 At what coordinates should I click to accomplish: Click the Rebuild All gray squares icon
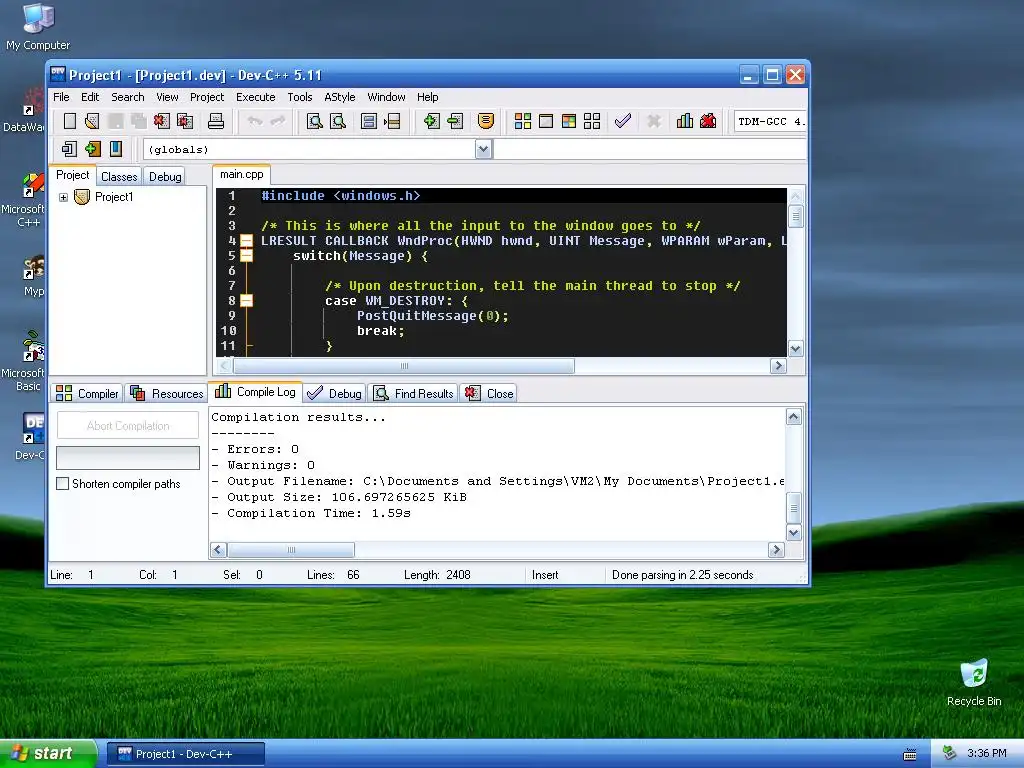[592, 121]
